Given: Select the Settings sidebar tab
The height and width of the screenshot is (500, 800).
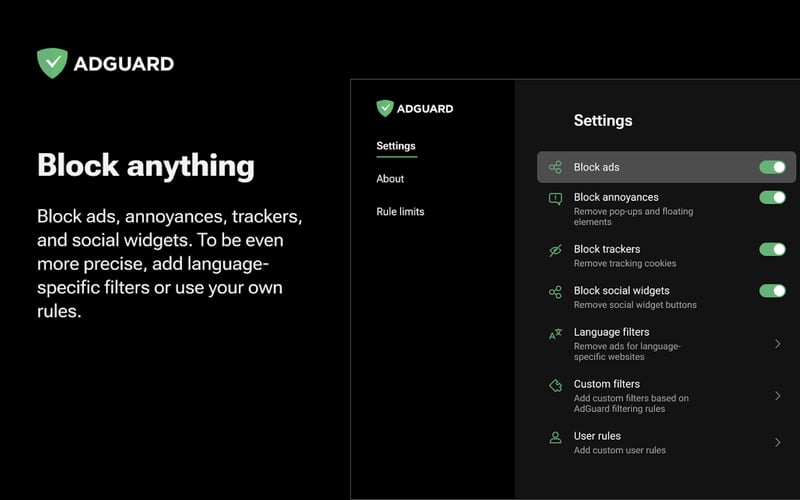Looking at the screenshot, I should click(396, 146).
